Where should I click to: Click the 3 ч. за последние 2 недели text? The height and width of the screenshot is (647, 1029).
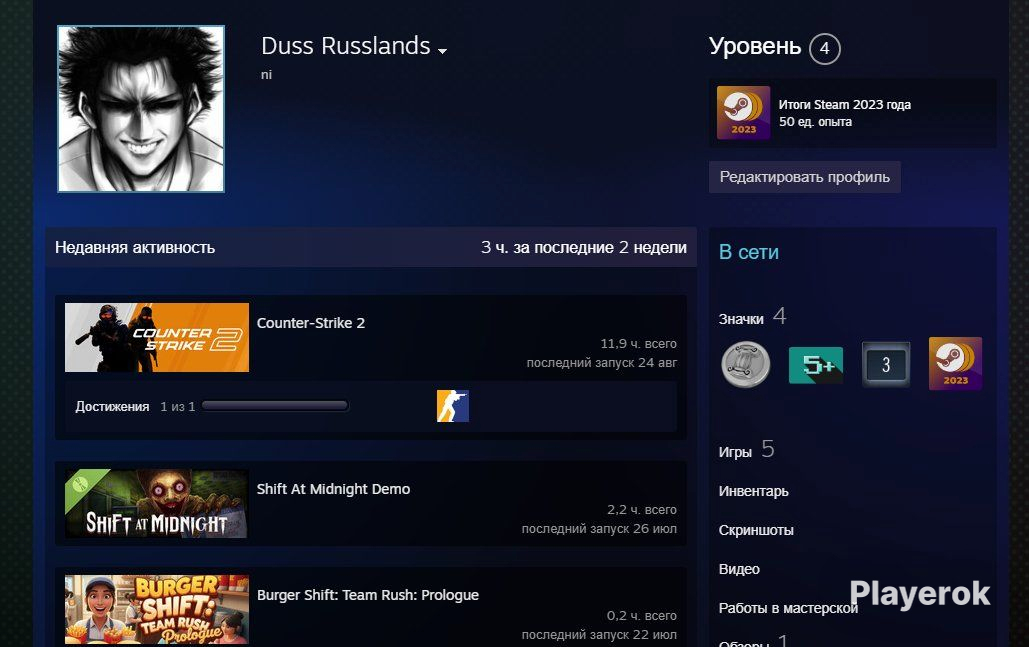point(583,247)
